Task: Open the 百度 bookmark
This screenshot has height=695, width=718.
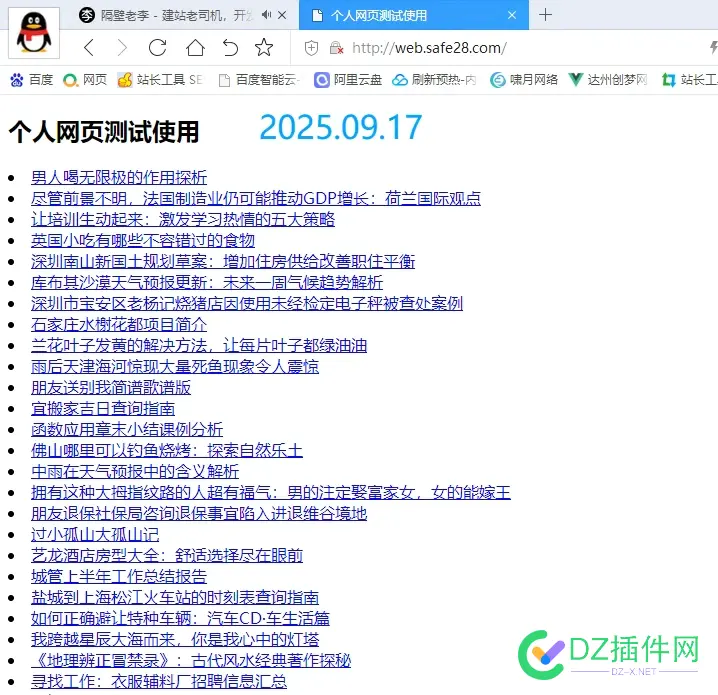Action: point(32,80)
